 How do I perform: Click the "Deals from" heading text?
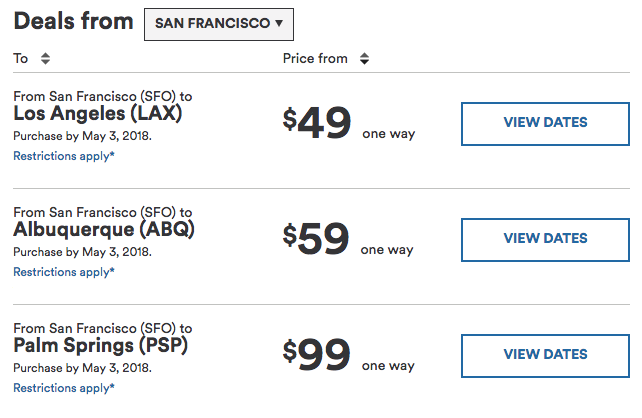click(74, 22)
